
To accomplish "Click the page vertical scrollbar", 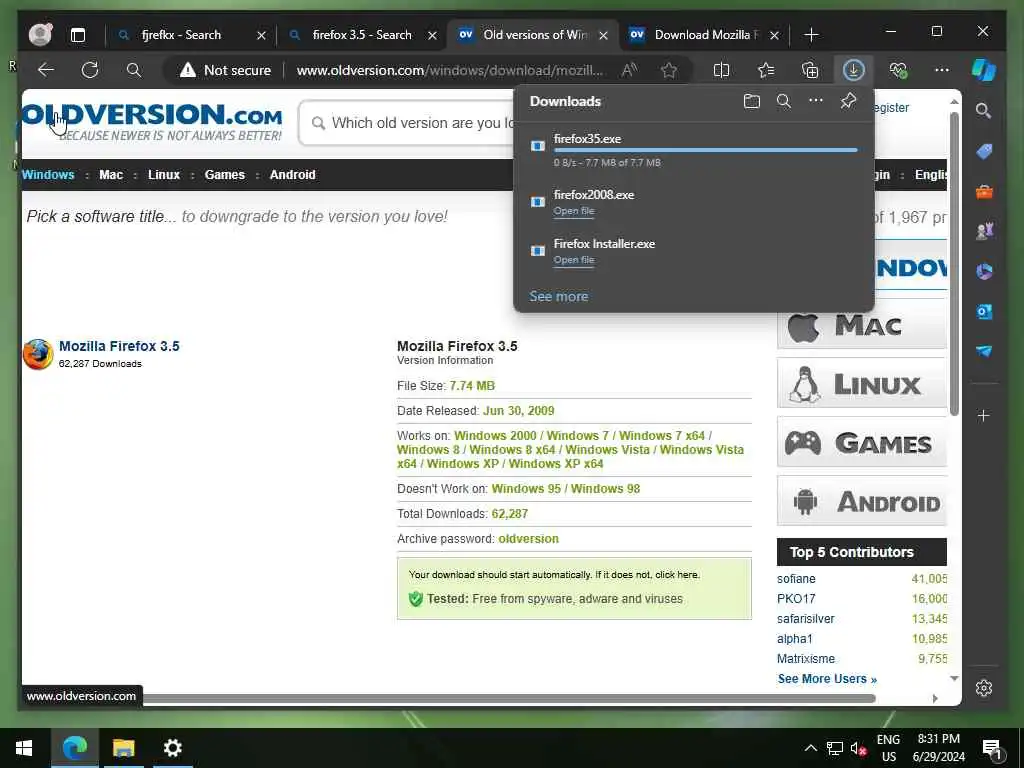I will (954, 264).
